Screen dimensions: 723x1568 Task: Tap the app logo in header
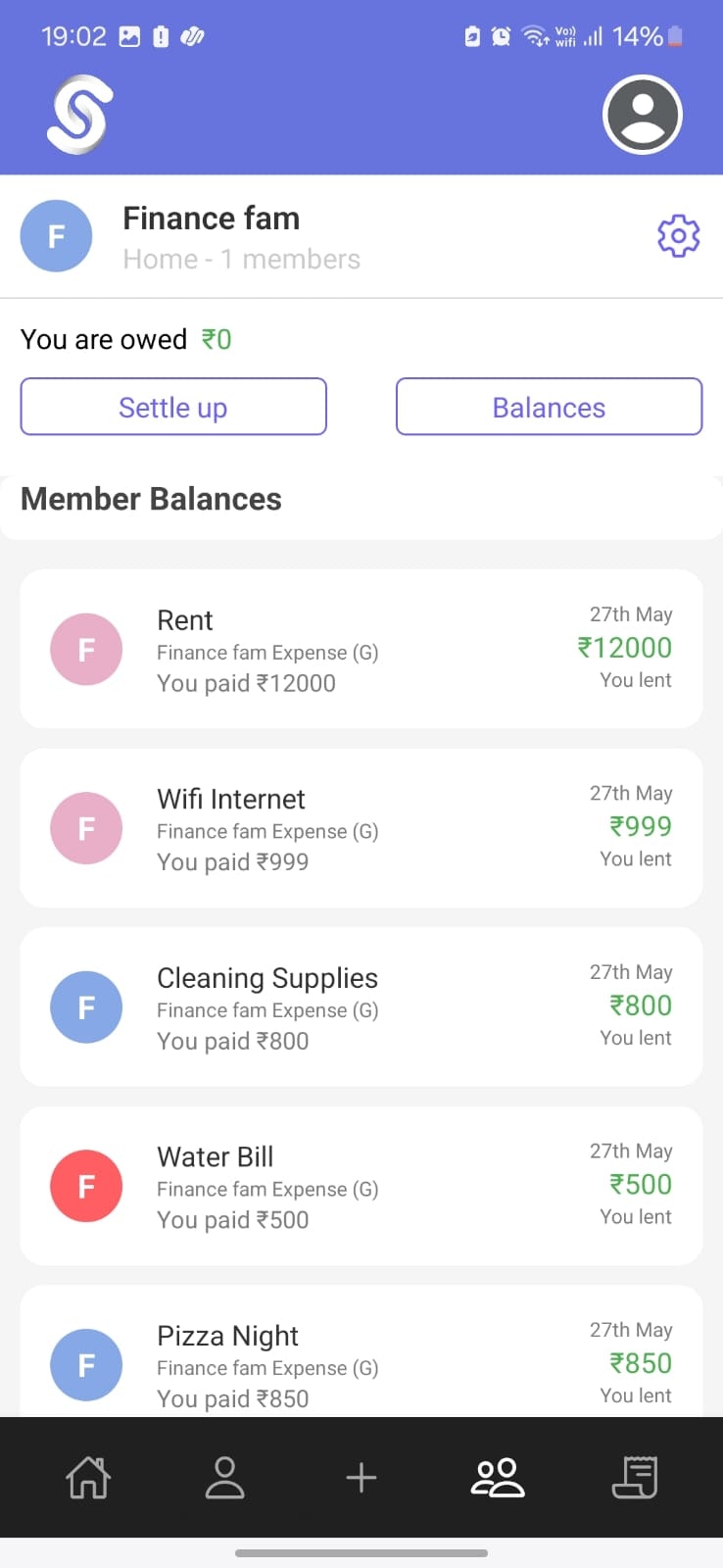[80, 115]
